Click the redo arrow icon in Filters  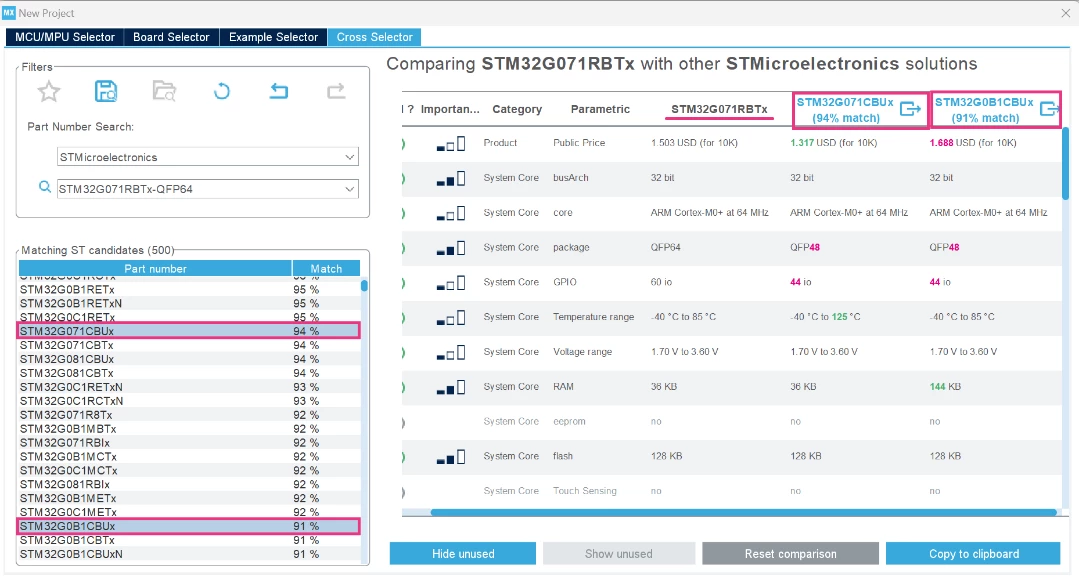pyautogui.click(x=336, y=91)
